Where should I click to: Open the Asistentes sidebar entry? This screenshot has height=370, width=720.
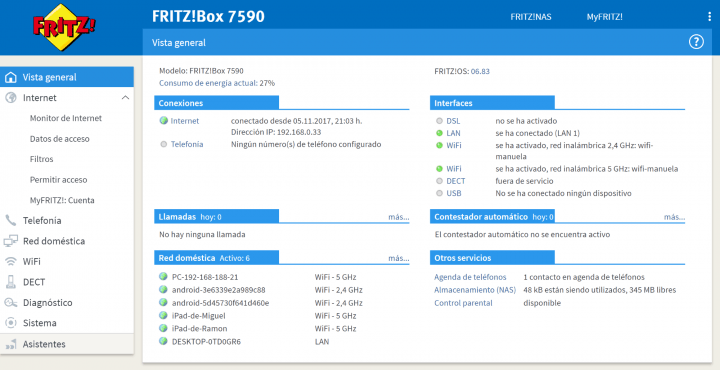(67, 344)
